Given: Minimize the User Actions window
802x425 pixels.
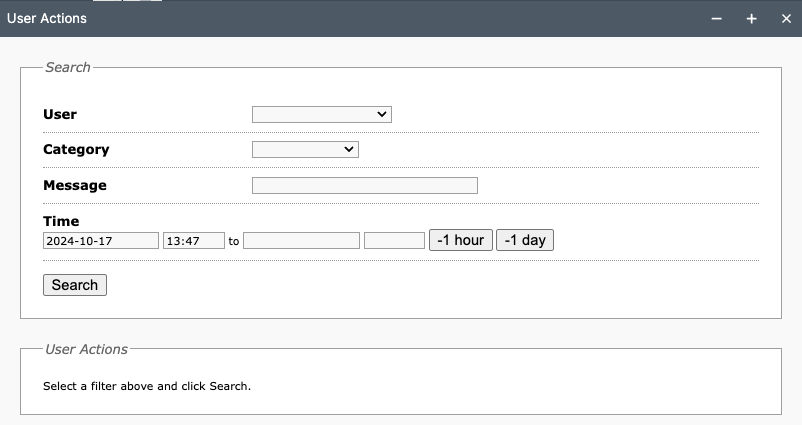Looking at the screenshot, I should [x=717, y=19].
